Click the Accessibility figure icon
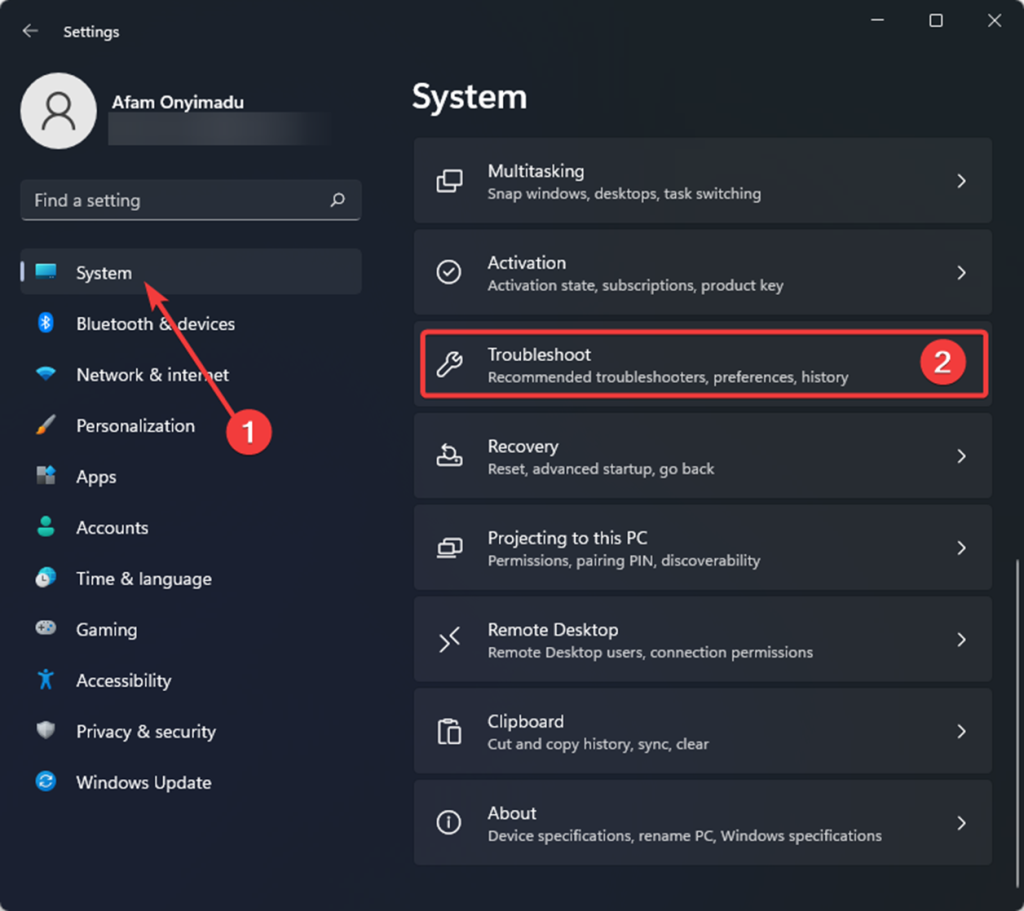Viewport: 1024px width, 911px height. coord(46,679)
